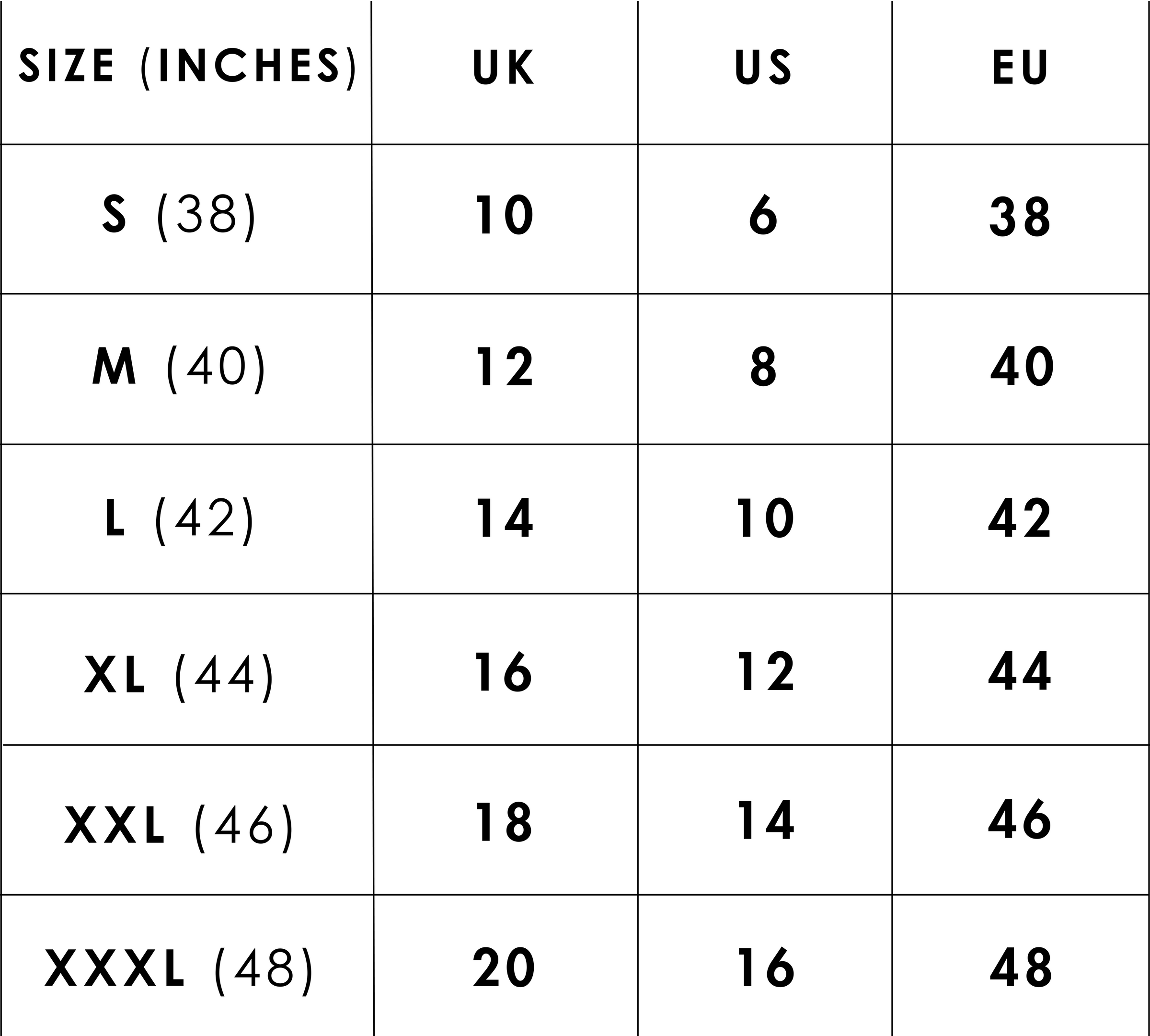Screen dimensions: 1150x1036
Task: Click UK size 14 in the L row
Action: 504,518
